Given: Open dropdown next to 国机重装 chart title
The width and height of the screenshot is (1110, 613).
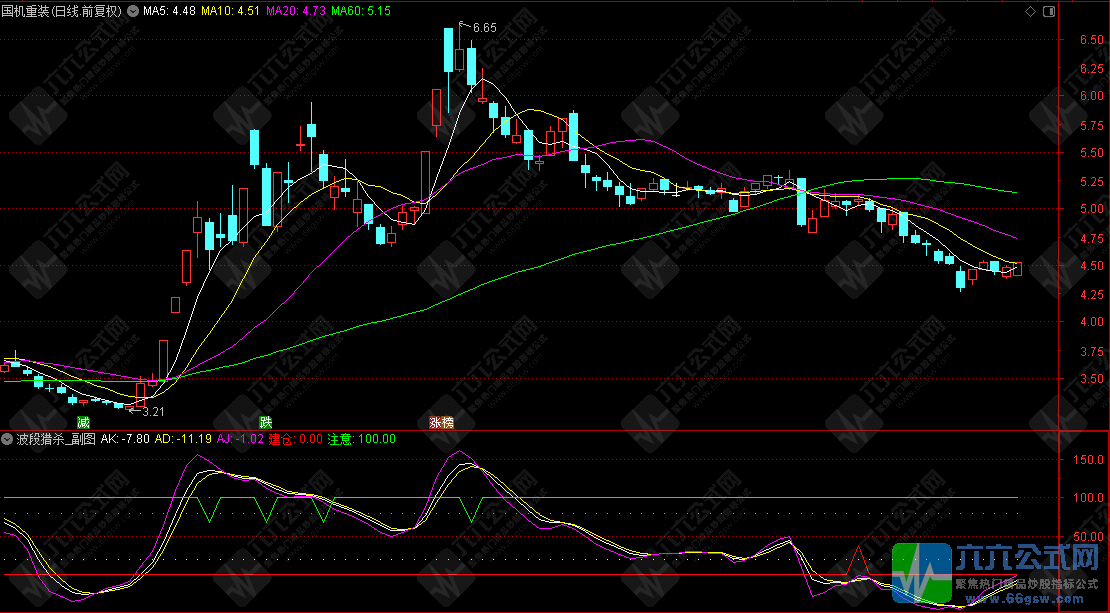Looking at the screenshot, I should [133, 11].
